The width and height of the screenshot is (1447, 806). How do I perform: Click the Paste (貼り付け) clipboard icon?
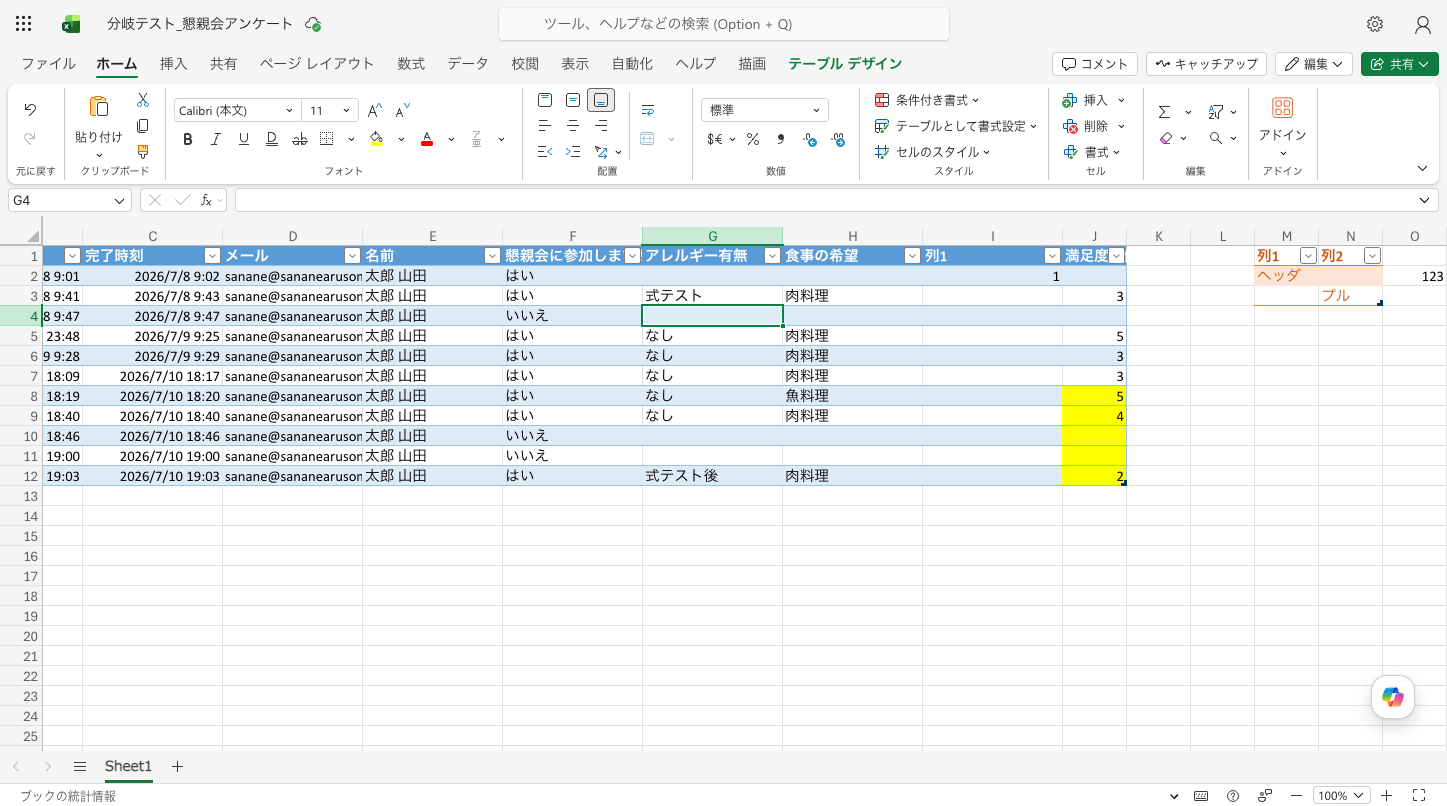click(99, 107)
